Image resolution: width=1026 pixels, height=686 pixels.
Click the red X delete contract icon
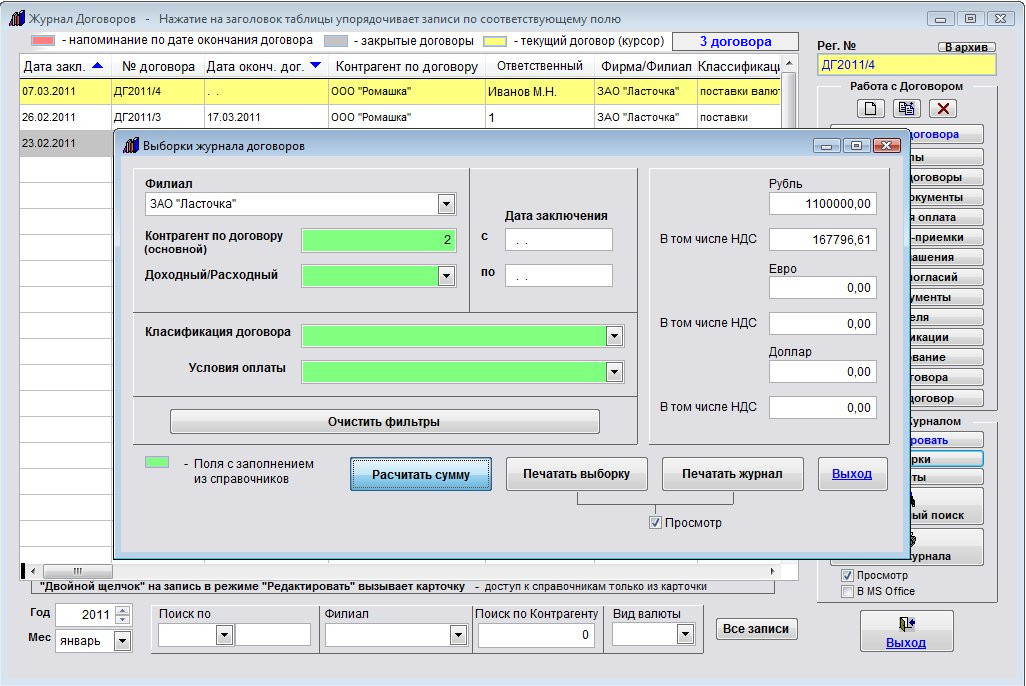(x=943, y=109)
